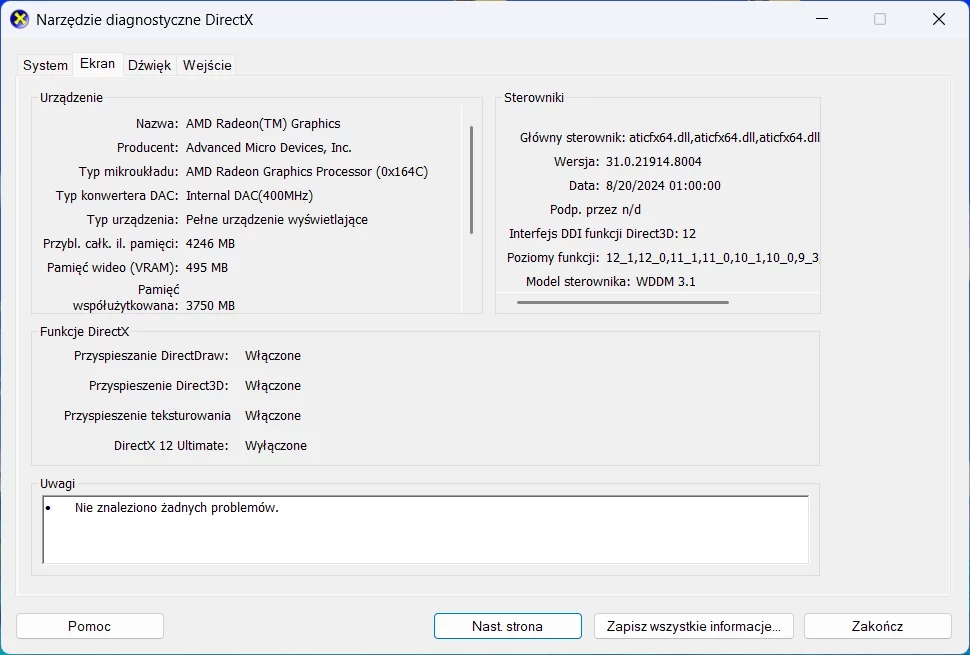Click the VRAM 495 MB value
This screenshot has height=655, width=970.
[x=207, y=268]
